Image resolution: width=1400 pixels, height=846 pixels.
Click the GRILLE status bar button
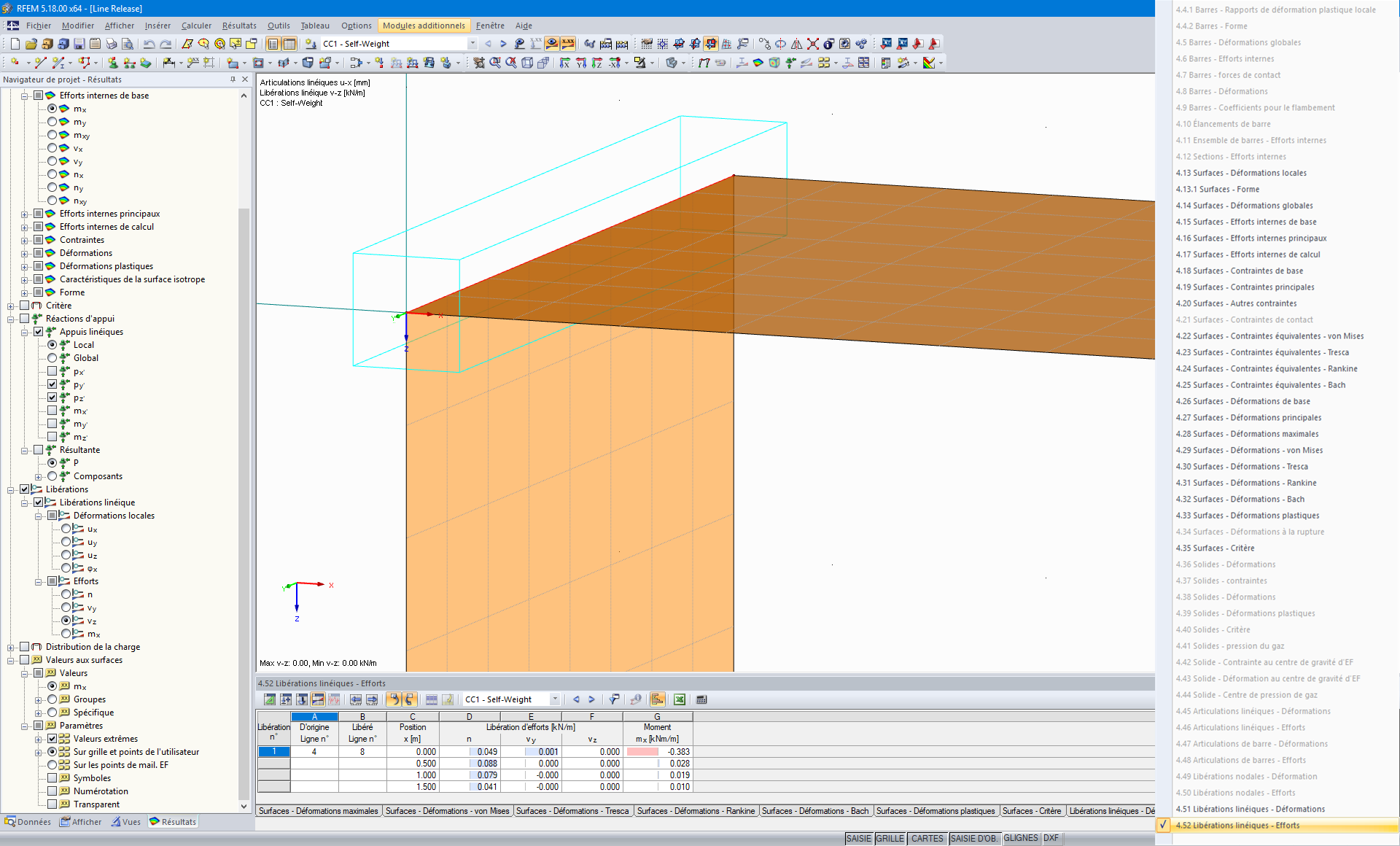click(x=890, y=839)
